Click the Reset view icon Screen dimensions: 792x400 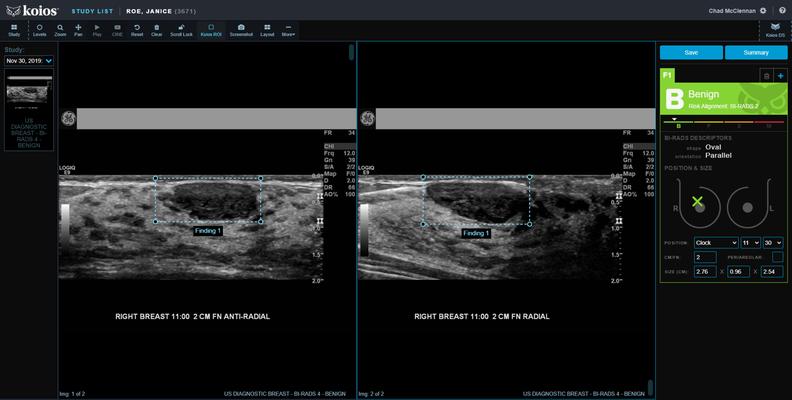click(x=137, y=29)
